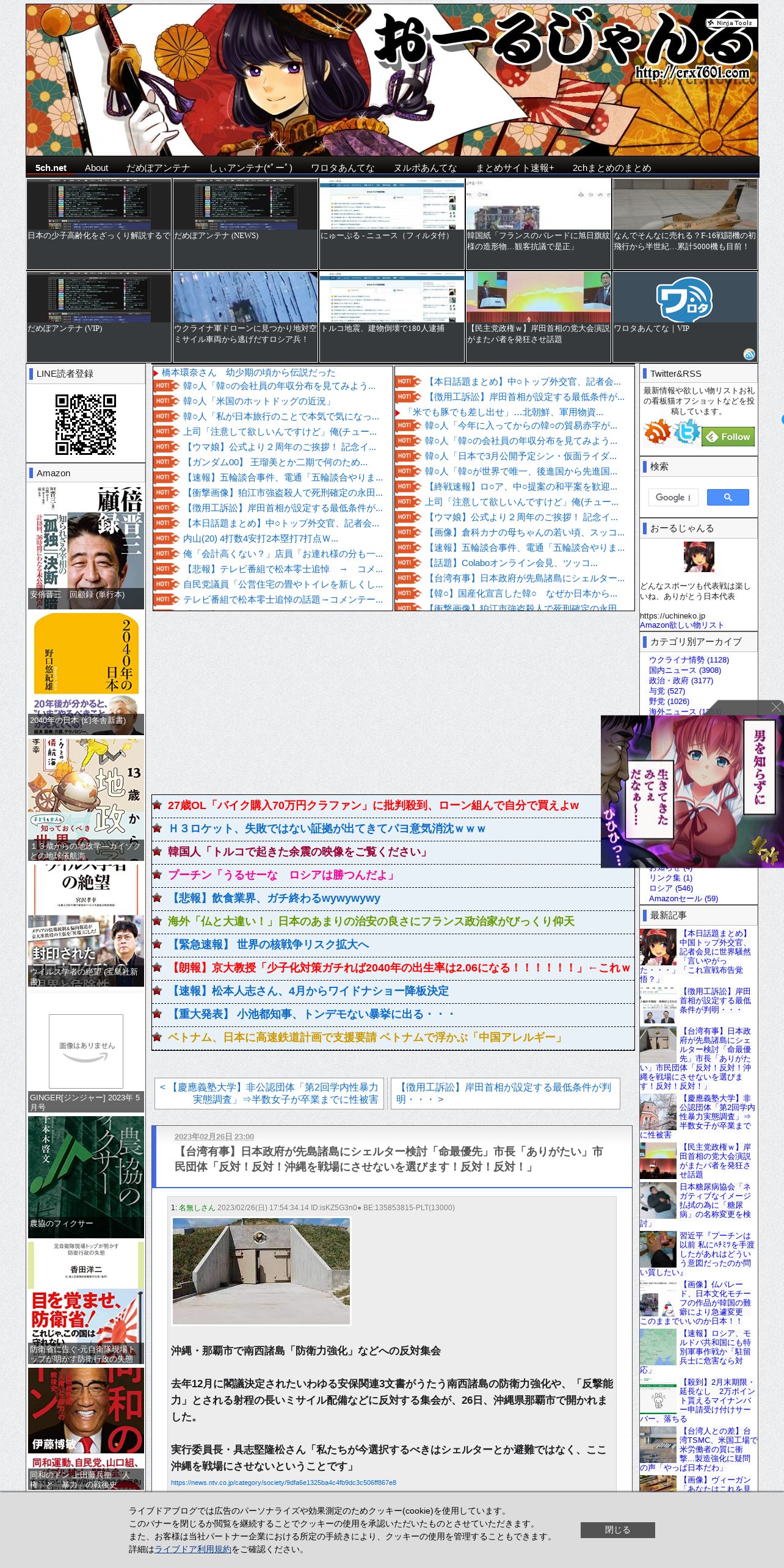The image size is (784, 1568).
Task: Click the shelter bunker photo in article
Action: (x=261, y=1271)
